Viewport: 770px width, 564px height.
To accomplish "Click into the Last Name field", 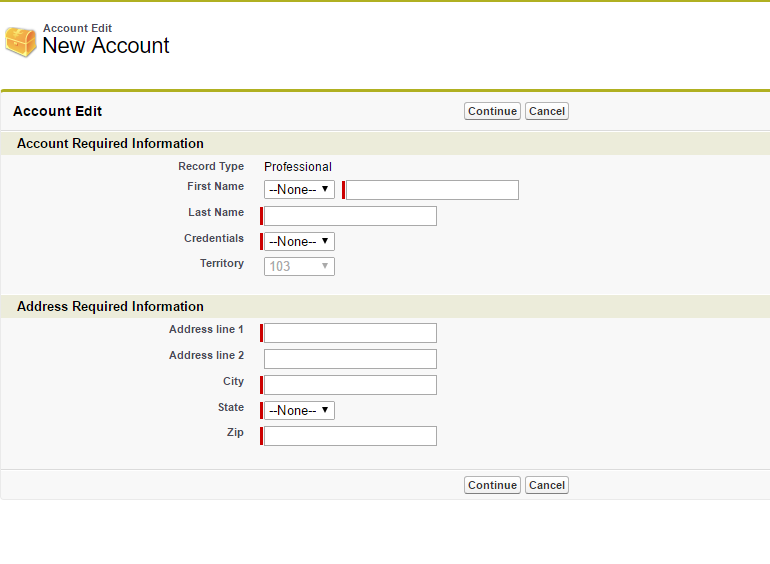I will 350,216.
